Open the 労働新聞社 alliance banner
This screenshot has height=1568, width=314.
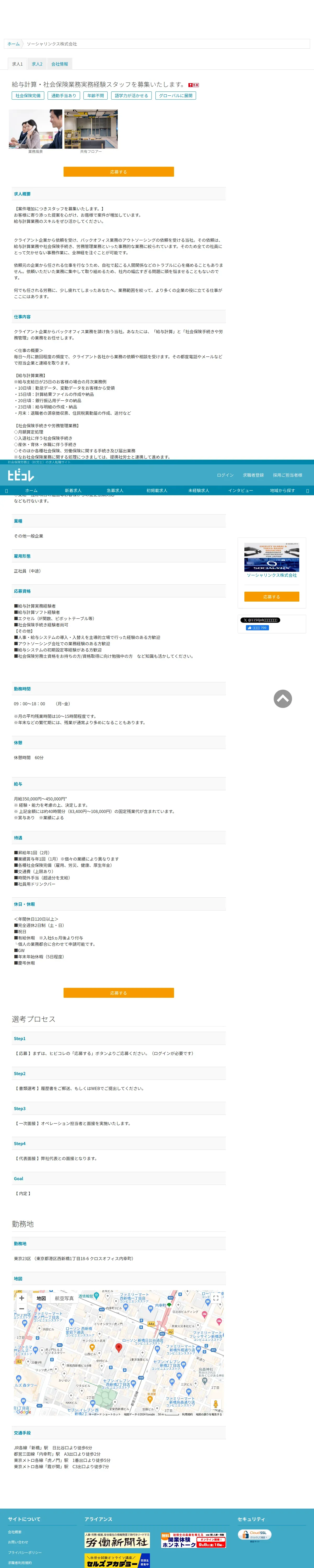coord(117,1541)
